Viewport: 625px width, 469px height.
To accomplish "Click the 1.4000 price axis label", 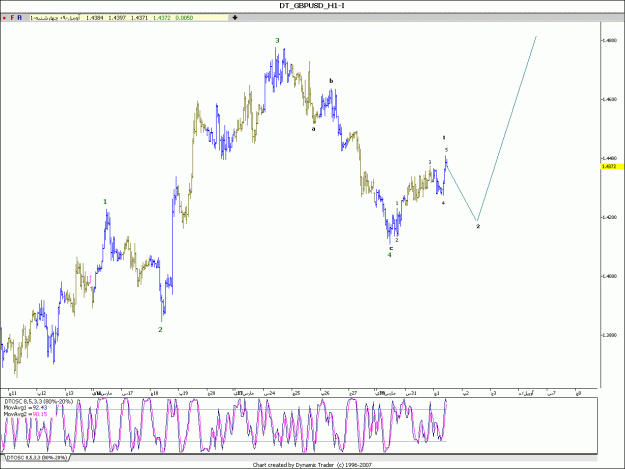I will coord(609,276).
